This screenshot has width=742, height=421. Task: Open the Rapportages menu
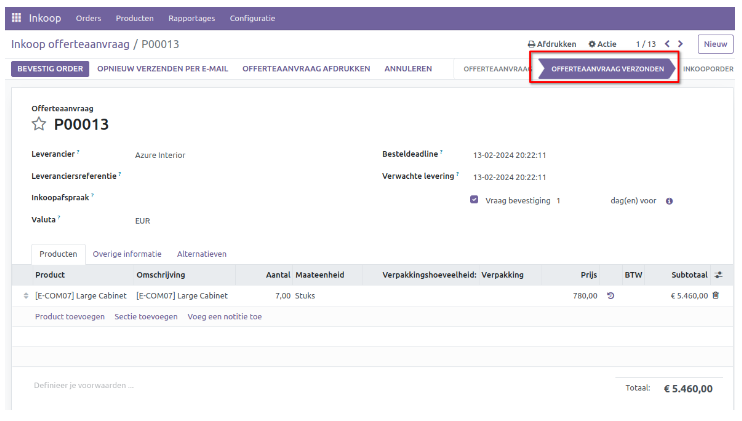pos(189,18)
